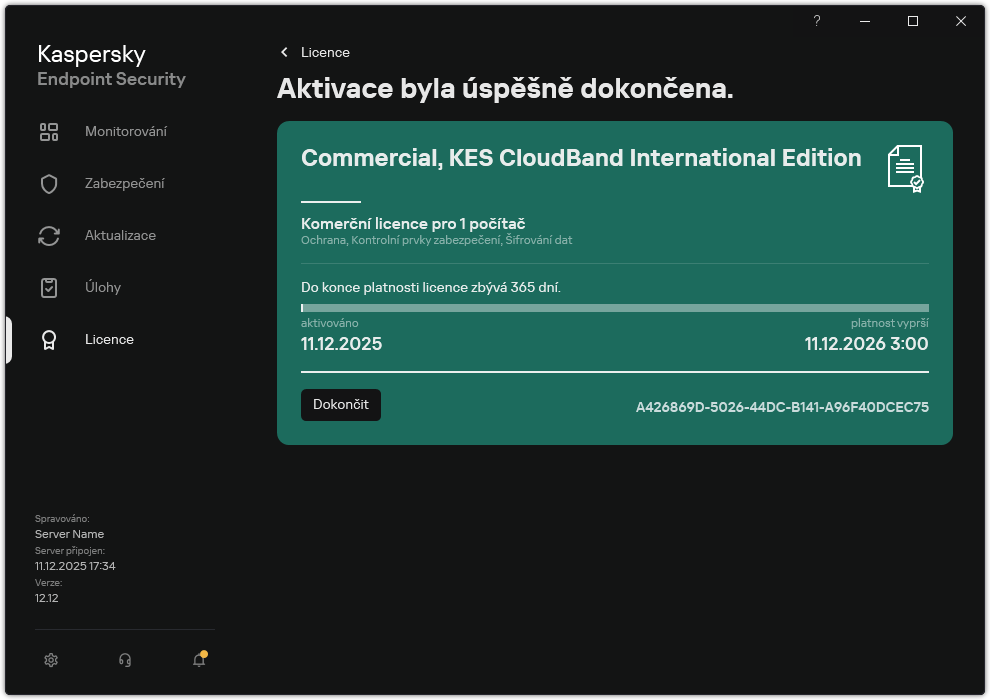Click the Úlohy tasks icon
Image resolution: width=990 pixels, height=700 pixels.
coord(49,287)
